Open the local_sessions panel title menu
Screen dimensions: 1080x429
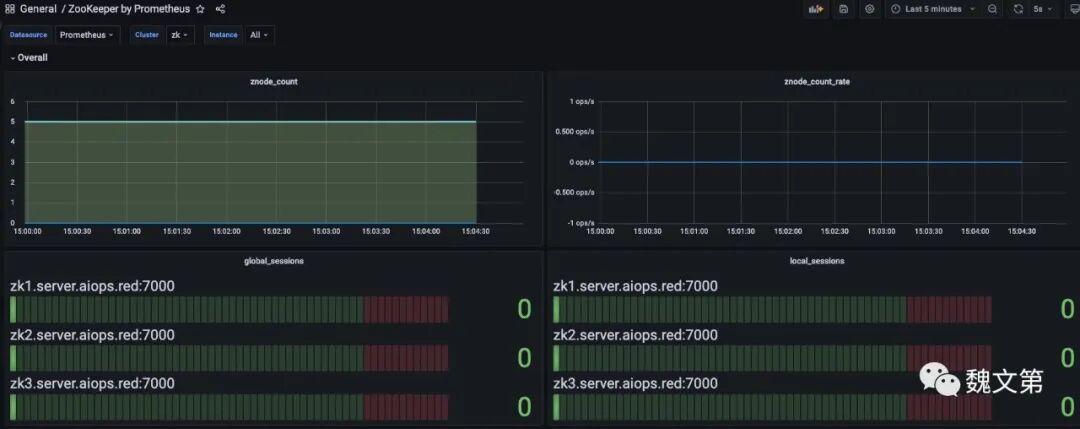pyautogui.click(x=816, y=261)
